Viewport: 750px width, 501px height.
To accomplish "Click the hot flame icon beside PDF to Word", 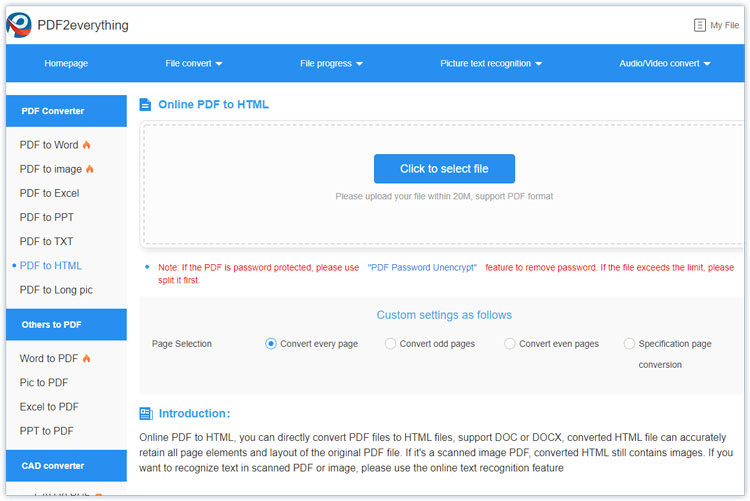I will click(87, 145).
